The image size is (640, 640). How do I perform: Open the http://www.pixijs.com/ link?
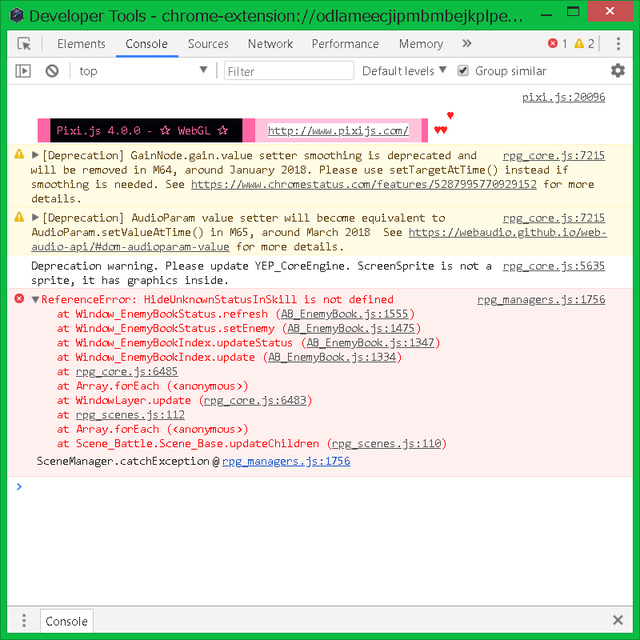(x=338, y=131)
